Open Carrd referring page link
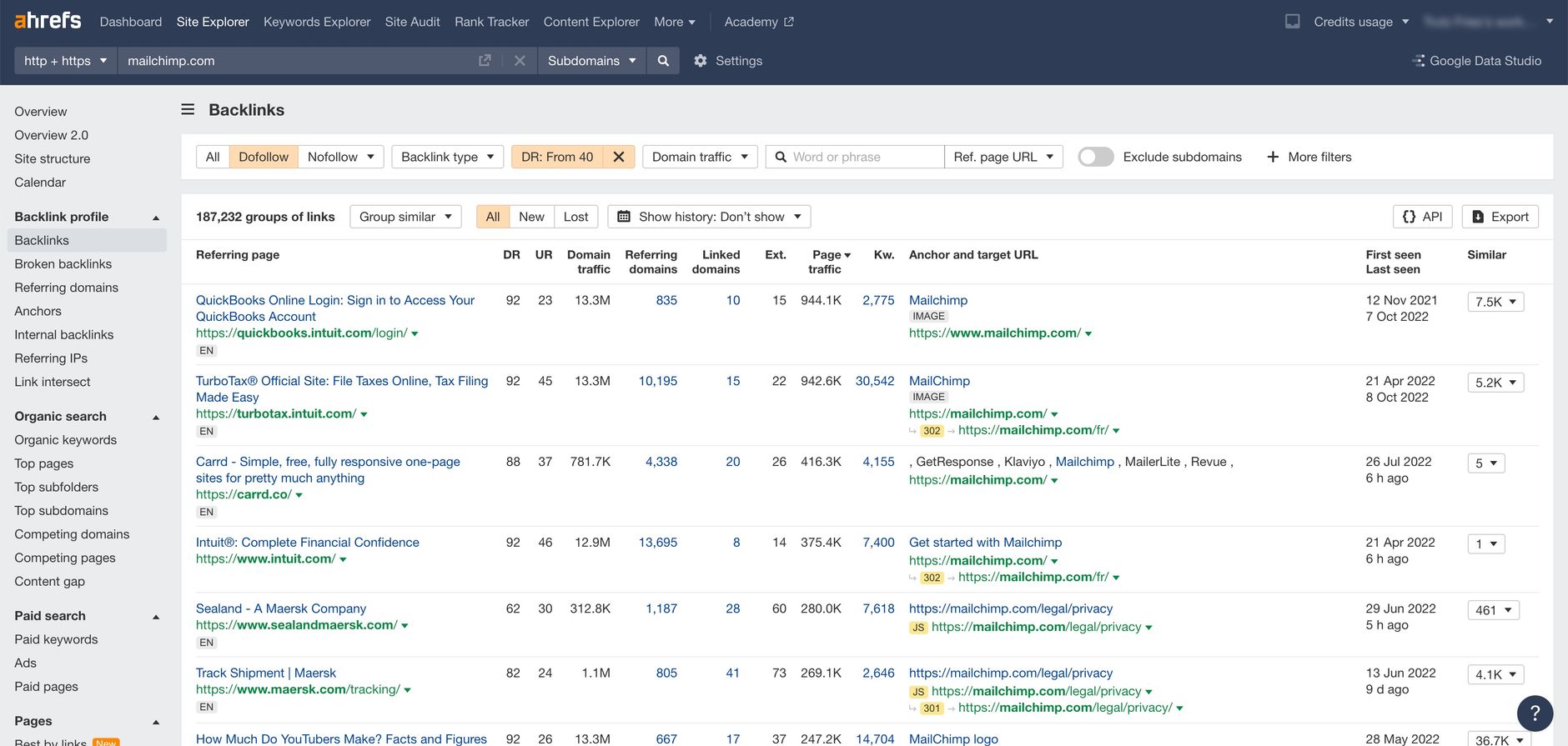 [328, 470]
